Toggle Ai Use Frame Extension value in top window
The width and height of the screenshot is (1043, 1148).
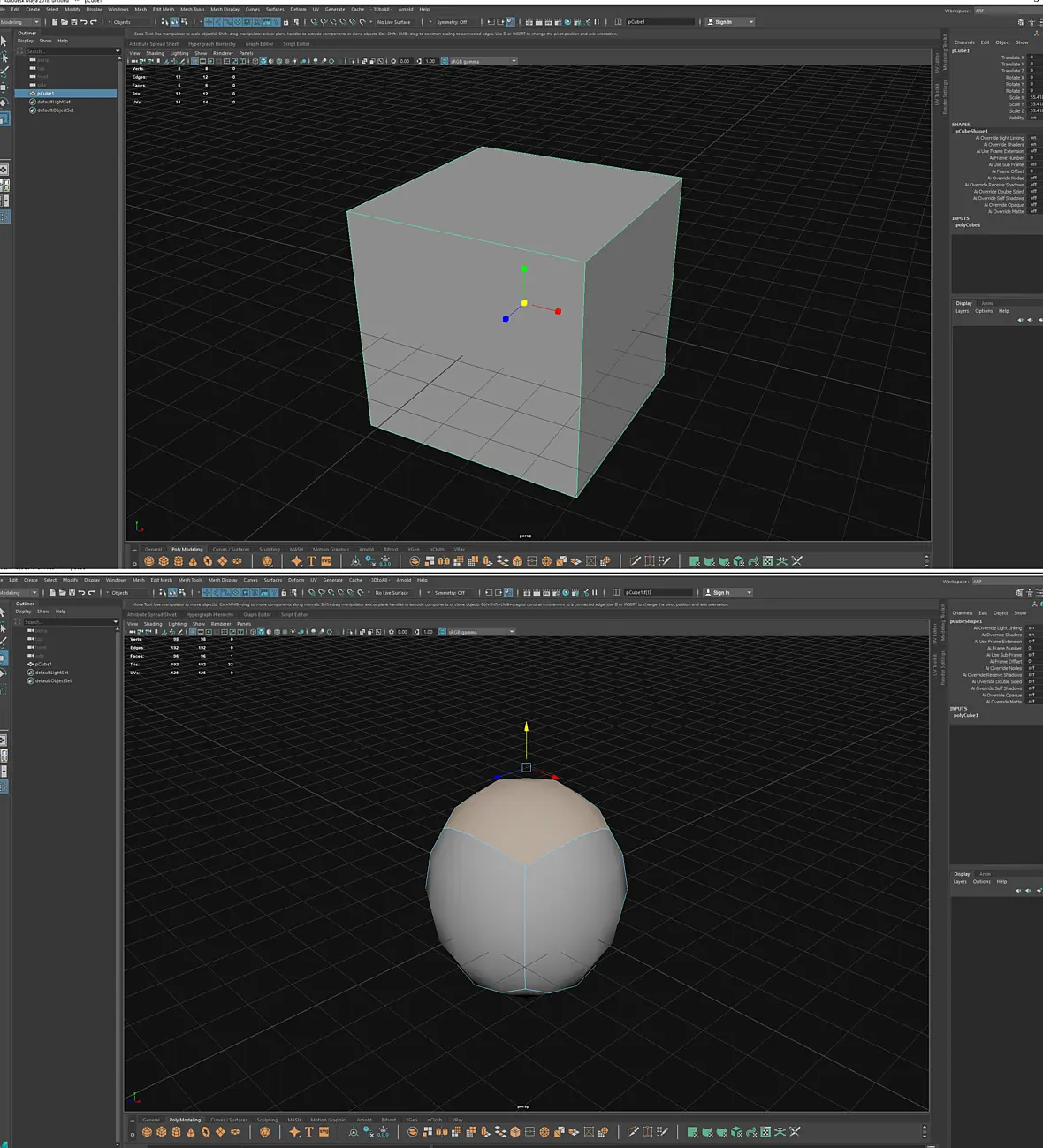[x=1033, y=151]
